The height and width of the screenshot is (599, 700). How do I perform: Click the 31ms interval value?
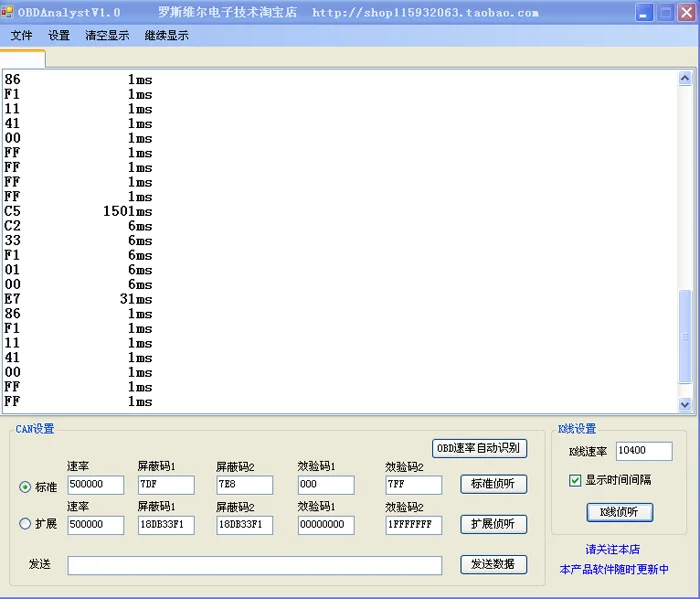pyautogui.click(x=136, y=299)
